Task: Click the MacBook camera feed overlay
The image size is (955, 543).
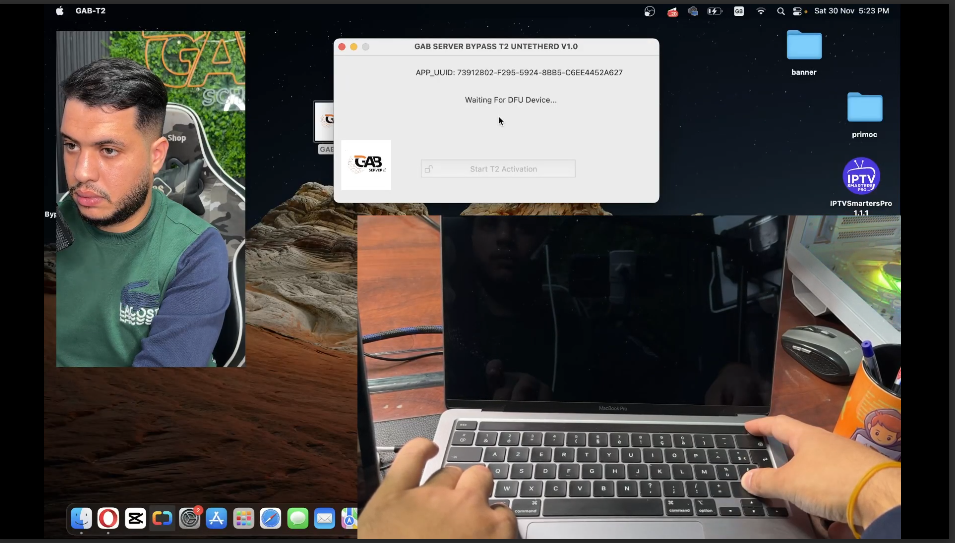Action: pos(629,377)
